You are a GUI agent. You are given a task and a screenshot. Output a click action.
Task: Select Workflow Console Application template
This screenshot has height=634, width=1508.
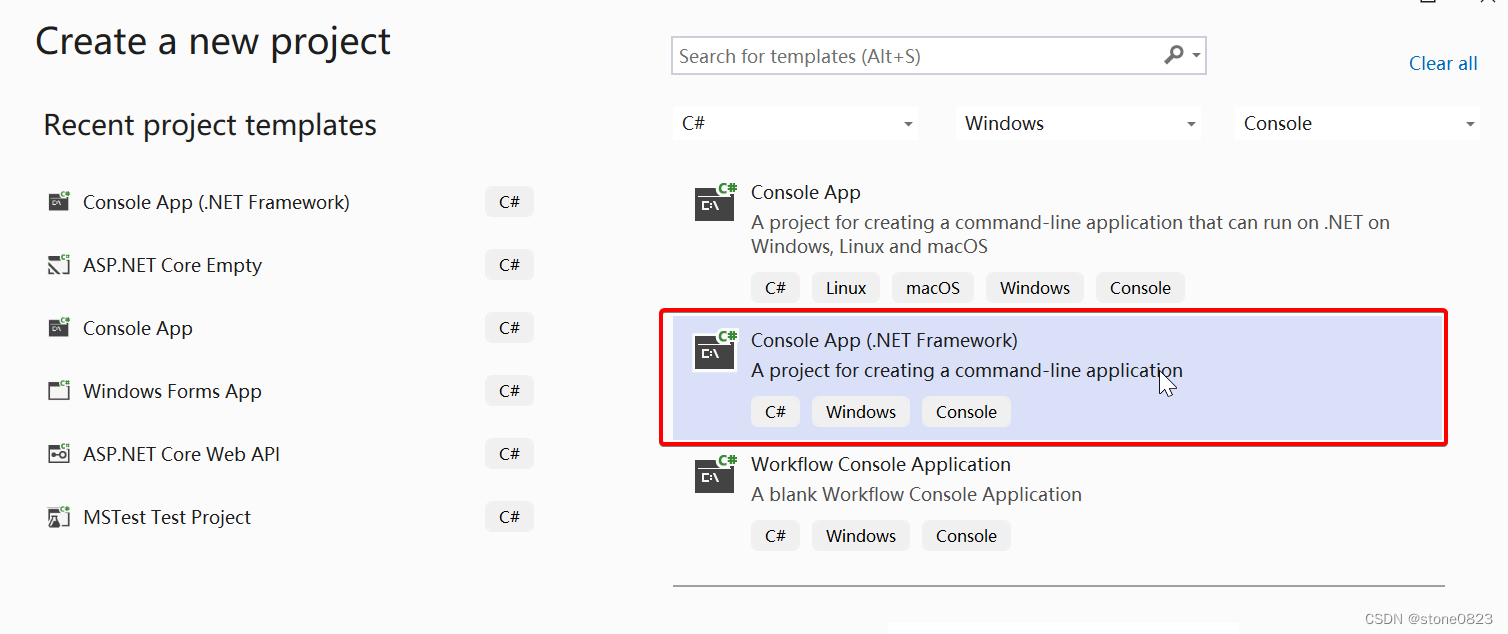point(881,464)
